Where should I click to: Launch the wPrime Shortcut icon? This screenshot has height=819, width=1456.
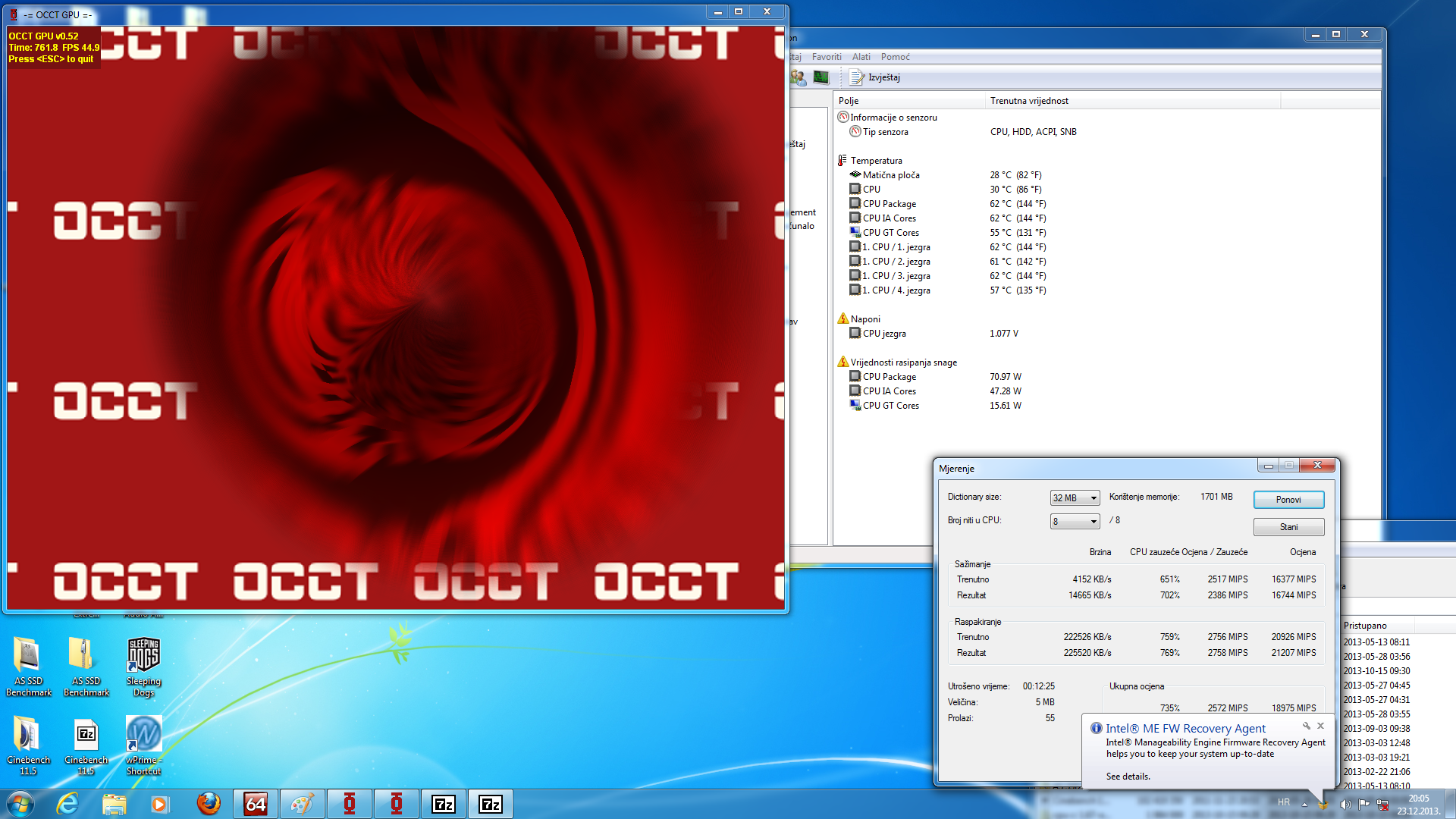point(143,745)
